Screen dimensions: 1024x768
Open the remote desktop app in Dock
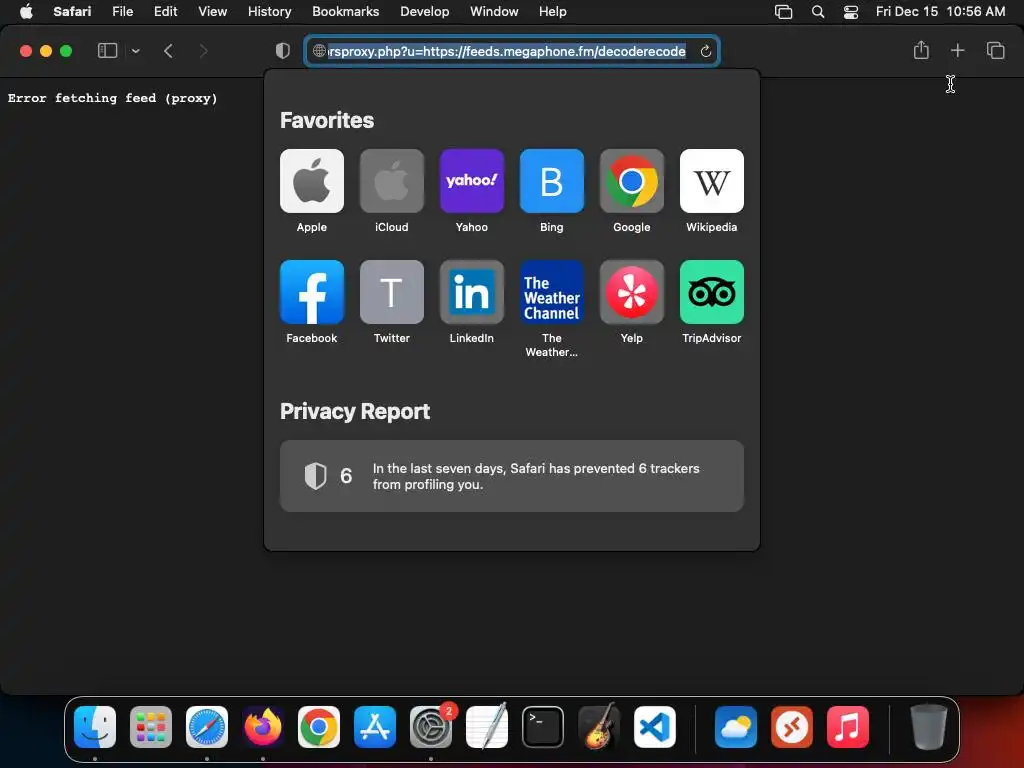click(x=792, y=727)
